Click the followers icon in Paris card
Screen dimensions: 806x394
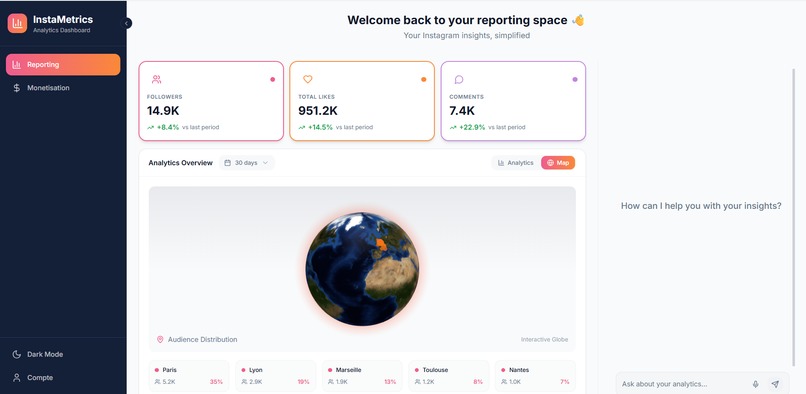[x=157, y=382]
